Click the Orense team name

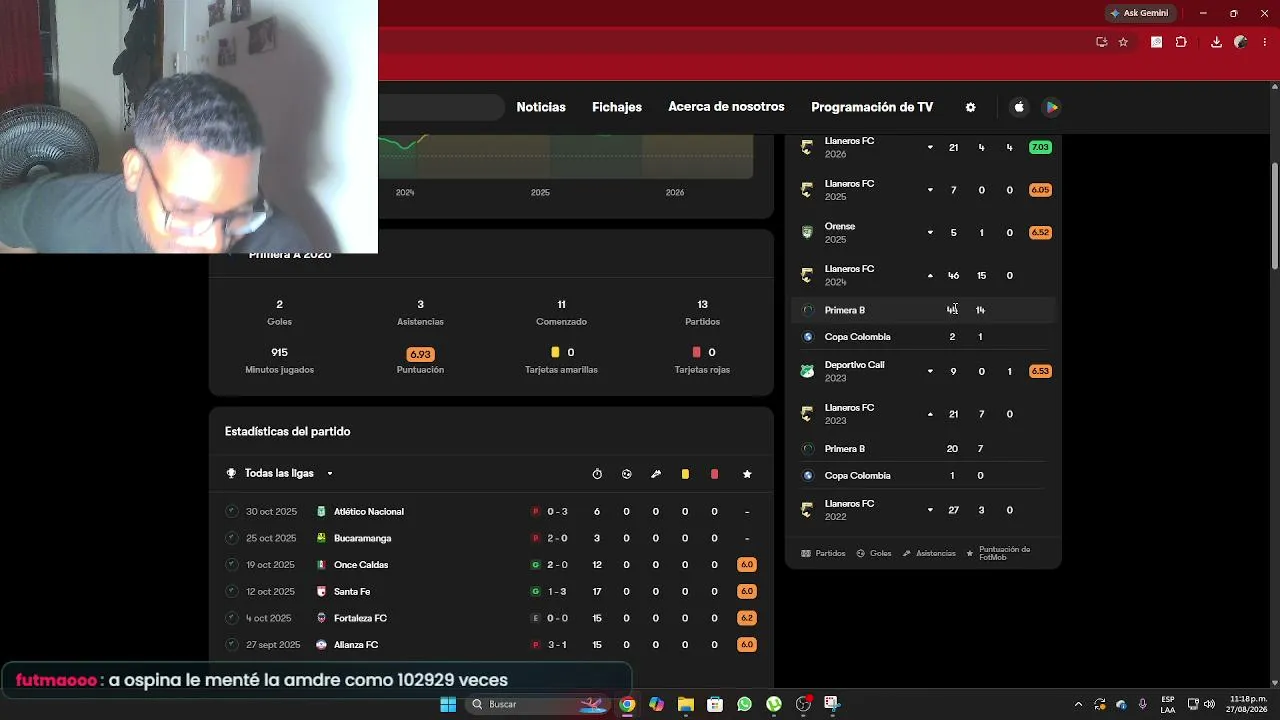click(x=840, y=226)
